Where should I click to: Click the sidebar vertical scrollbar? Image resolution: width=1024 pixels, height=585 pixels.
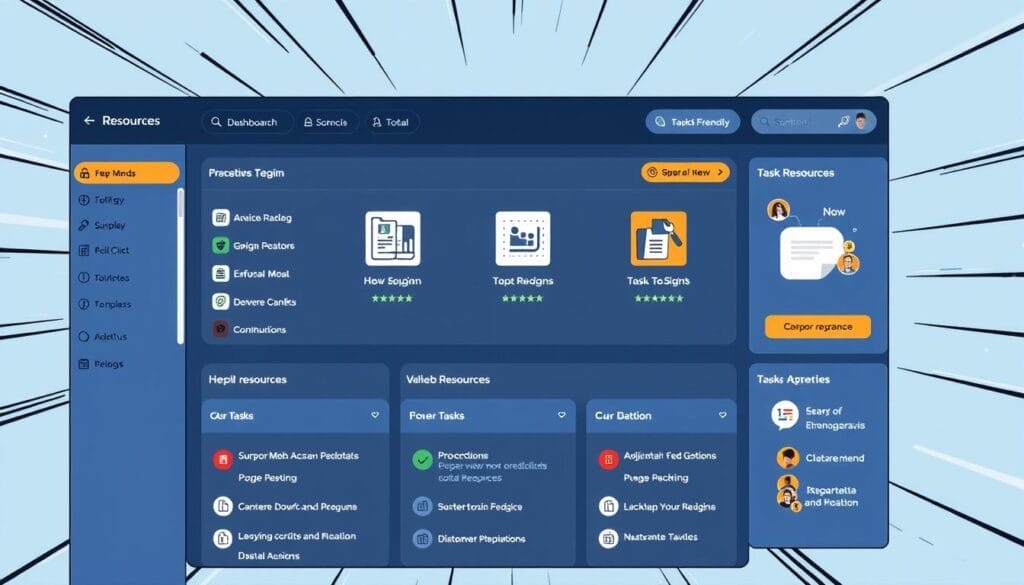(x=180, y=266)
